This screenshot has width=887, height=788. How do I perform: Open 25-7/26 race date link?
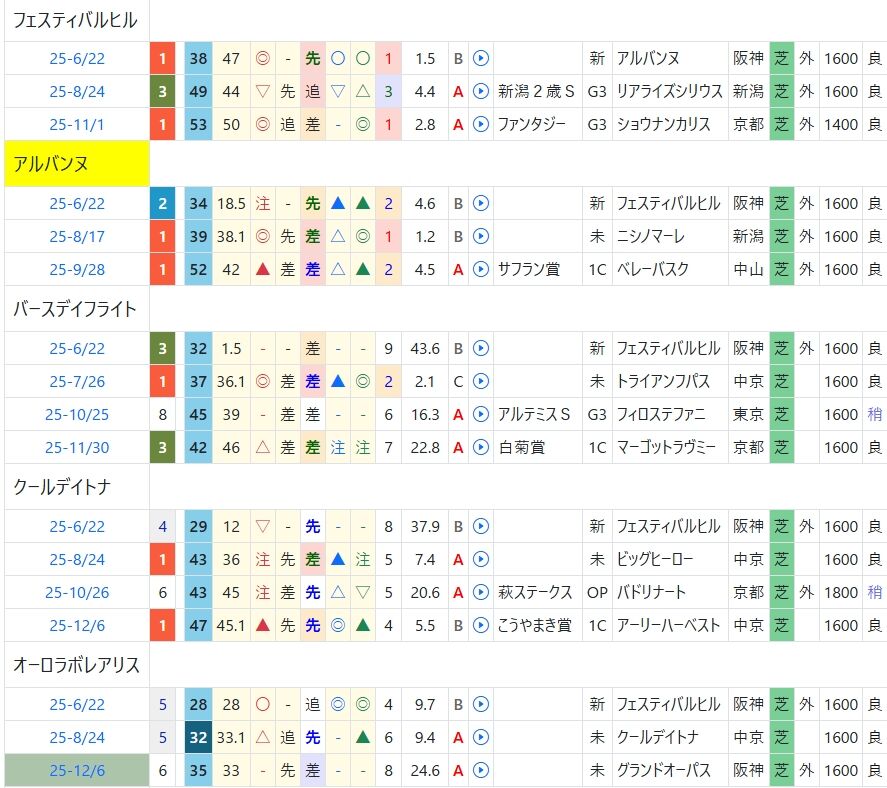point(77,381)
